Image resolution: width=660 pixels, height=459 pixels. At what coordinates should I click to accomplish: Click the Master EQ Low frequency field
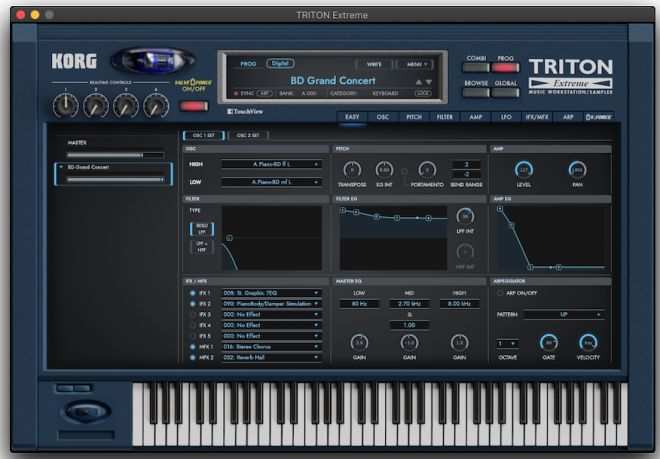point(359,303)
